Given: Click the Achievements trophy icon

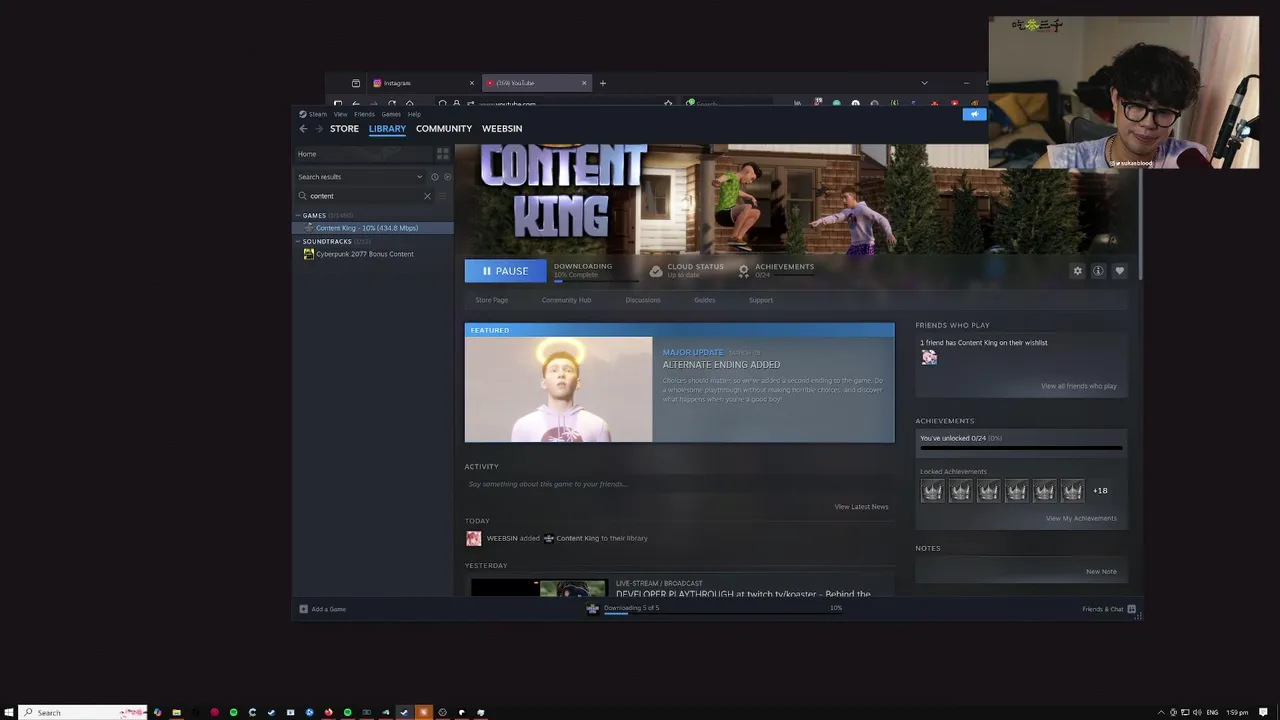Looking at the screenshot, I should coord(743,271).
